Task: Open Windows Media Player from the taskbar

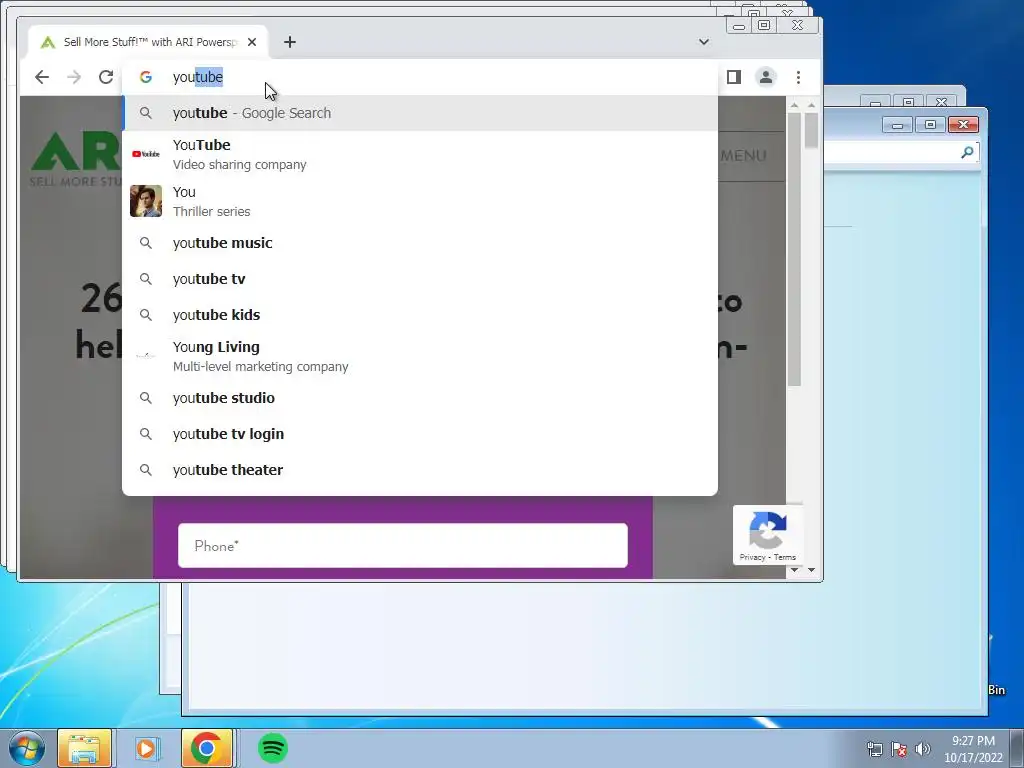Action: (x=146, y=748)
